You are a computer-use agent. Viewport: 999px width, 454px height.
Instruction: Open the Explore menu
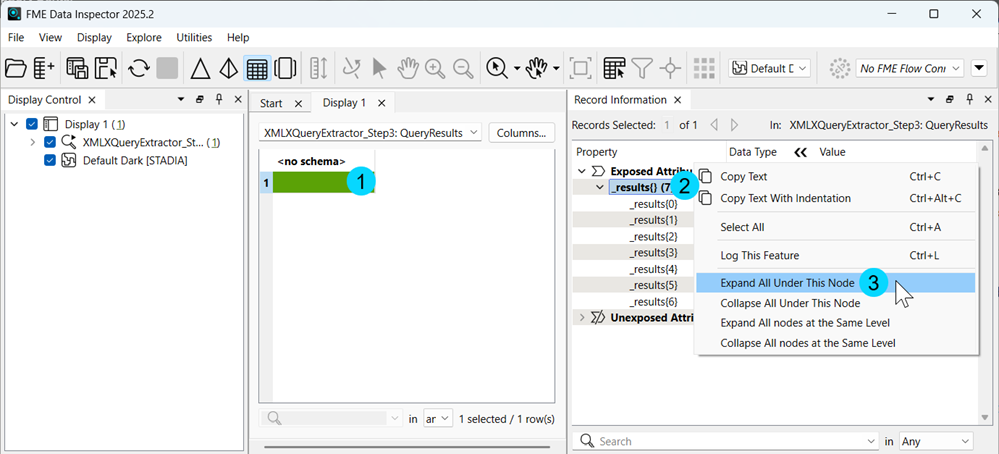tap(144, 38)
